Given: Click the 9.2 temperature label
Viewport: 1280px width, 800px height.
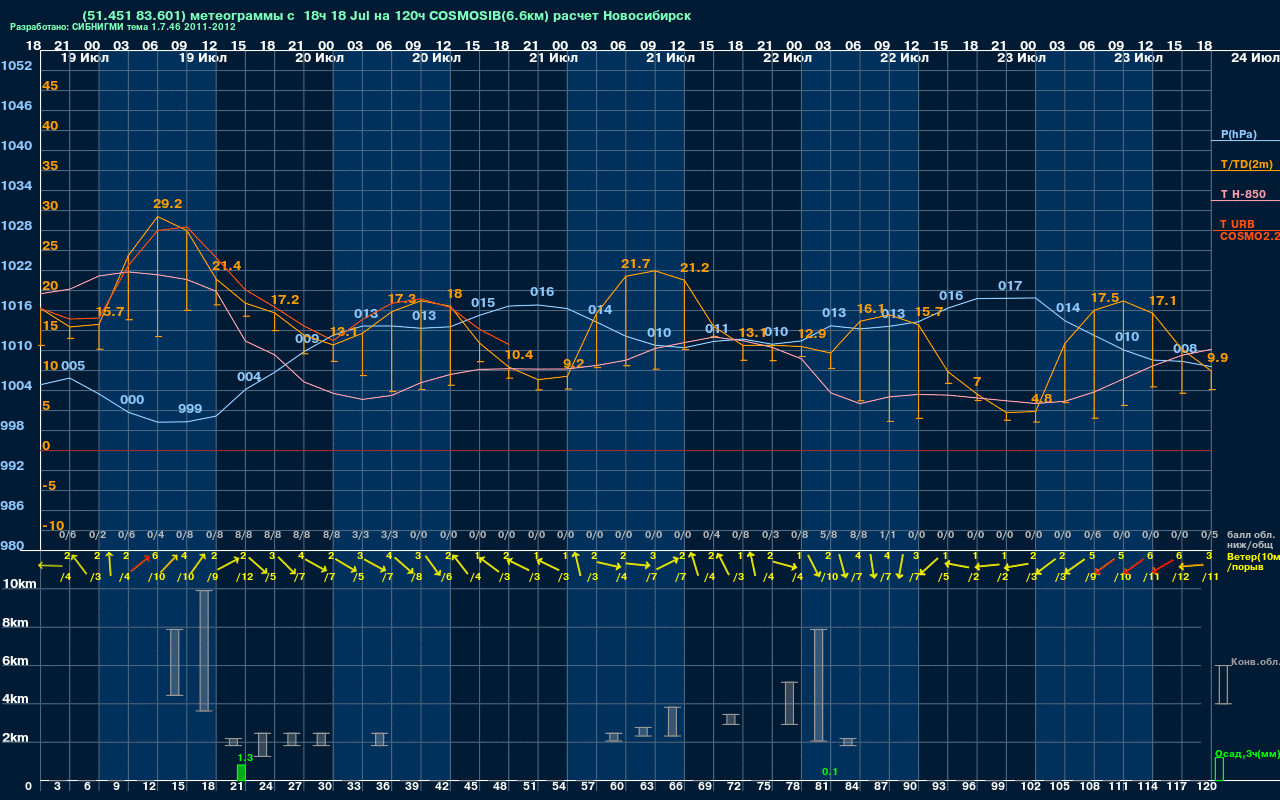Looking at the screenshot, I should pyautogui.click(x=574, y=364).
